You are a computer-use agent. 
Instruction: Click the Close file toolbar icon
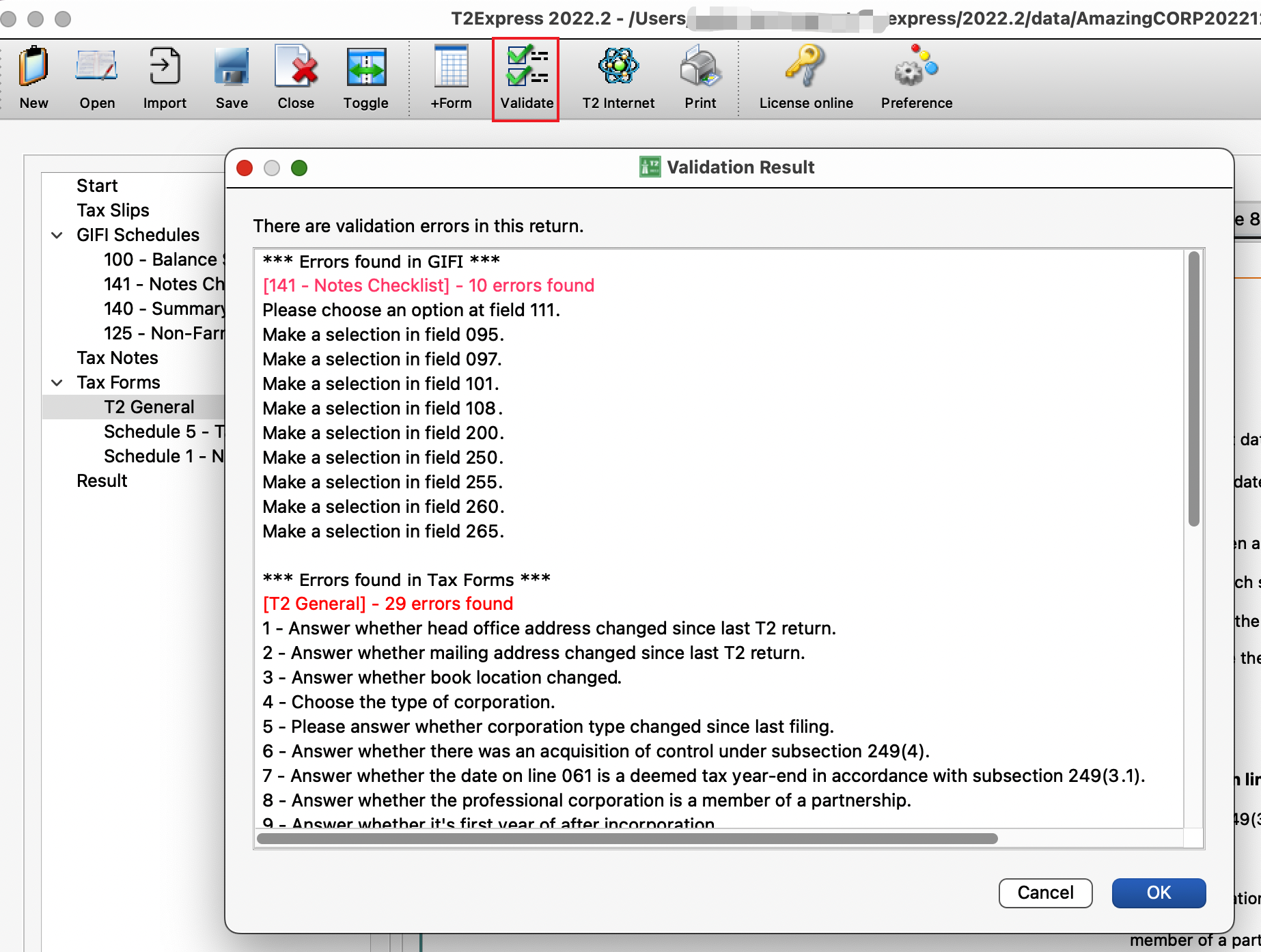(x=296, y=77)
